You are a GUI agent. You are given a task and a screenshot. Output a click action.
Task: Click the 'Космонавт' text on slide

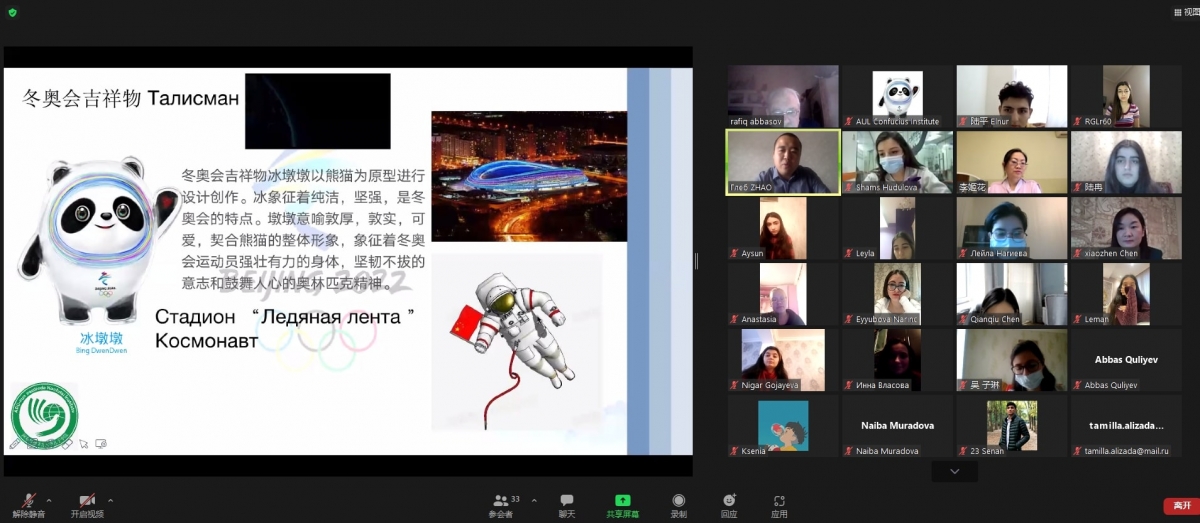point(207,341)
